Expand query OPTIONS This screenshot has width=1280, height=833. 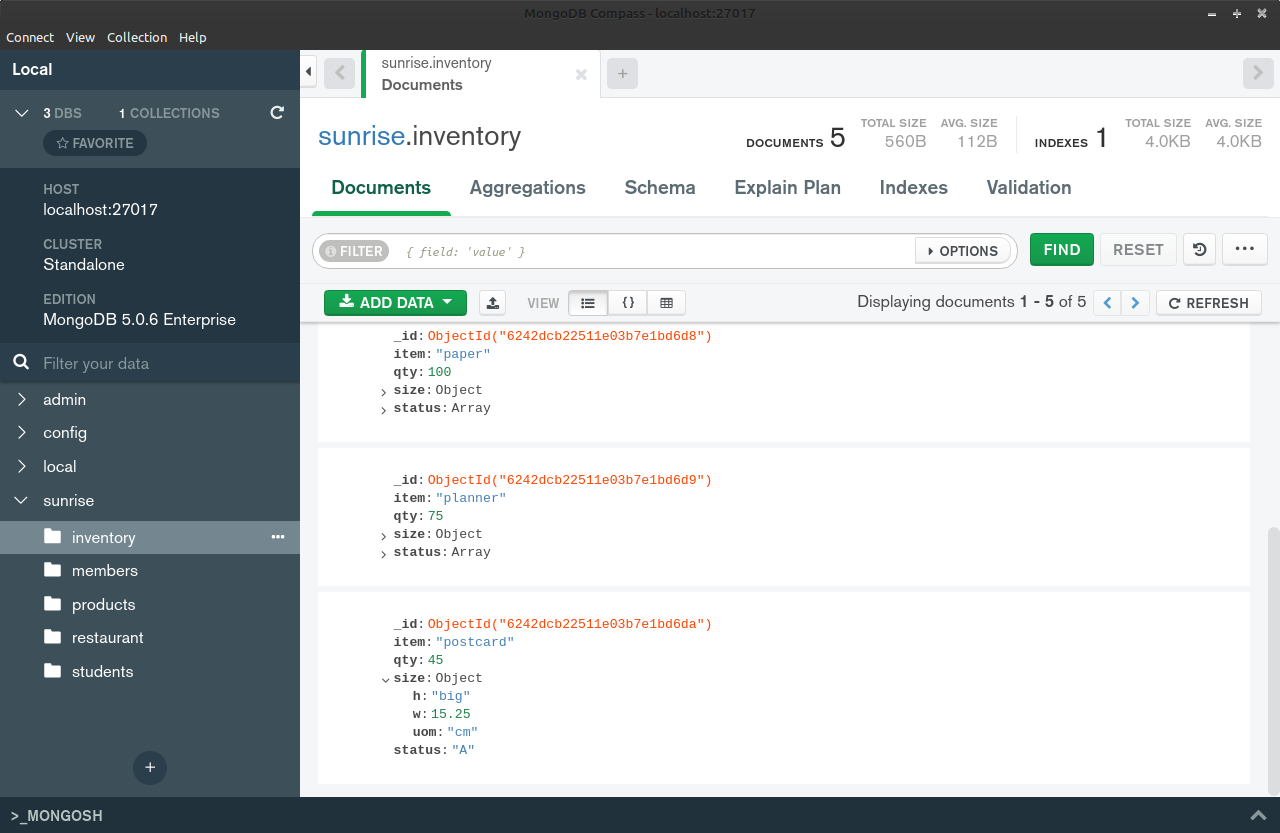[x=963, y=251]
